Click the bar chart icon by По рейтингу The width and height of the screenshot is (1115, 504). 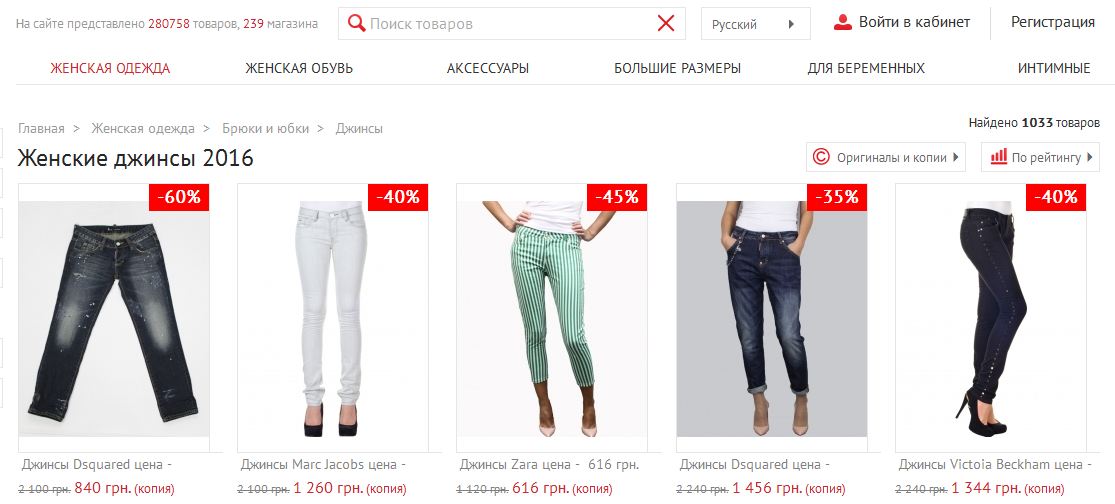(998, 156)
